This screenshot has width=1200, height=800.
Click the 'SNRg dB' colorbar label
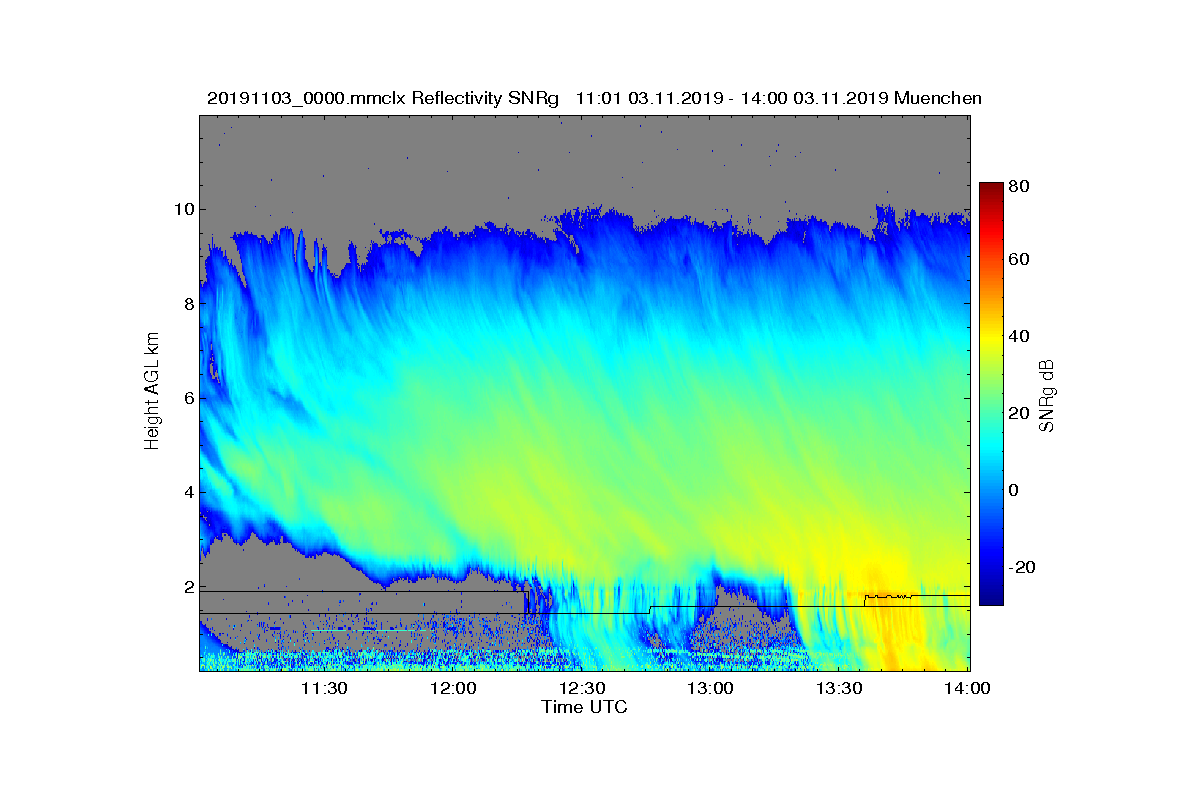[x=1048, y=395]
